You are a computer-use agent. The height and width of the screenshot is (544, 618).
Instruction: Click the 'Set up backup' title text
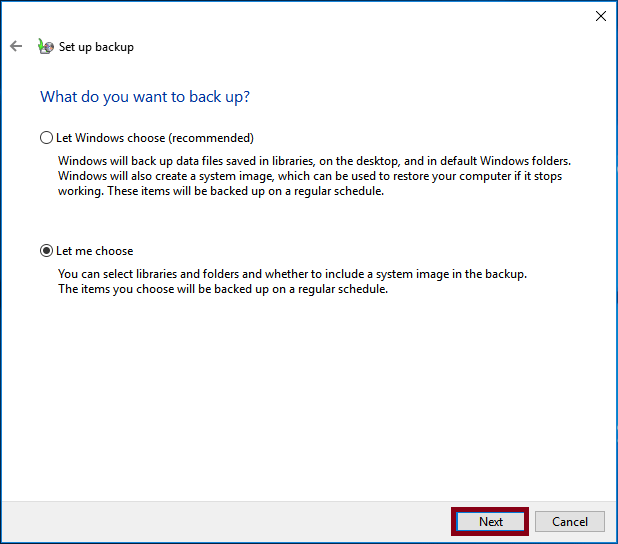pyautogui.click(x=96, y=47)
